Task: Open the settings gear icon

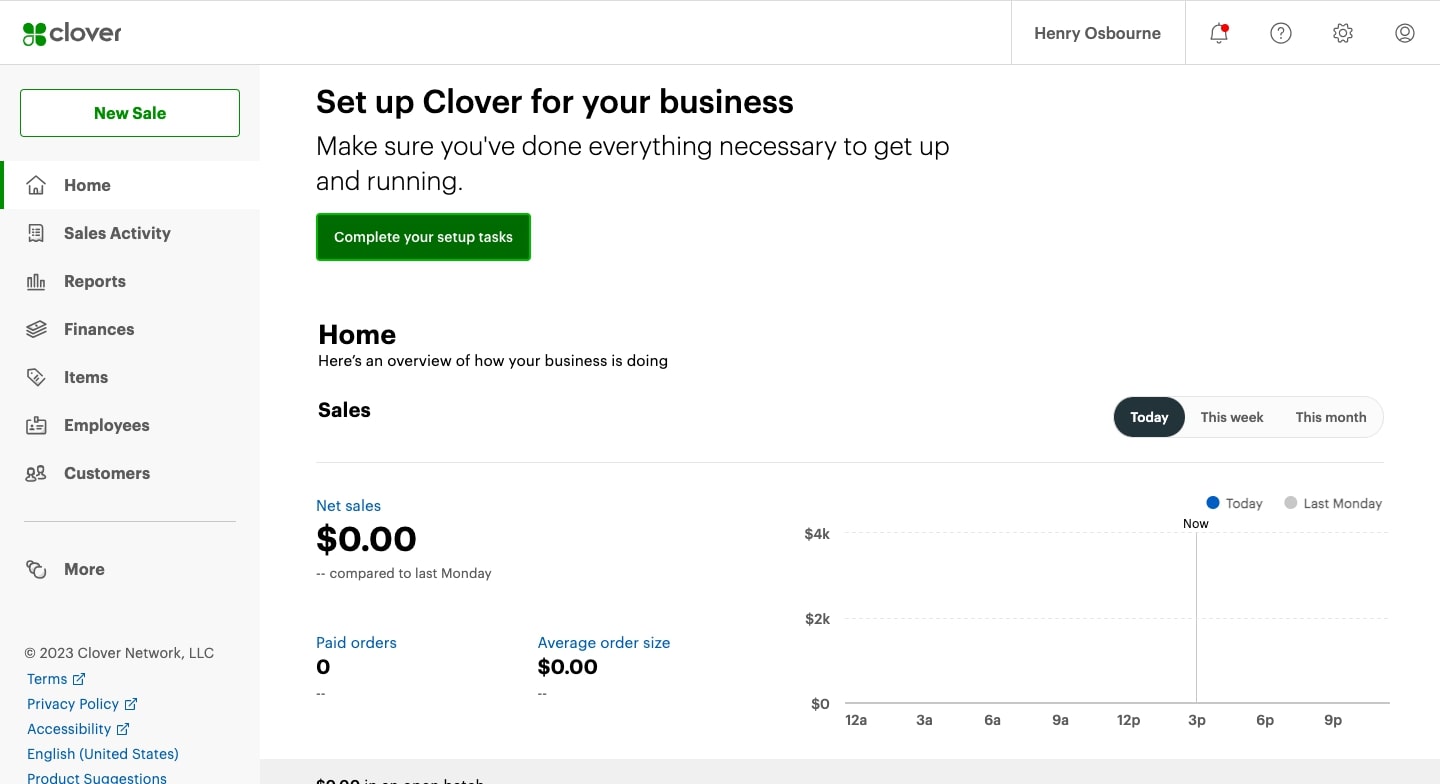Action: pos(1343,33)
